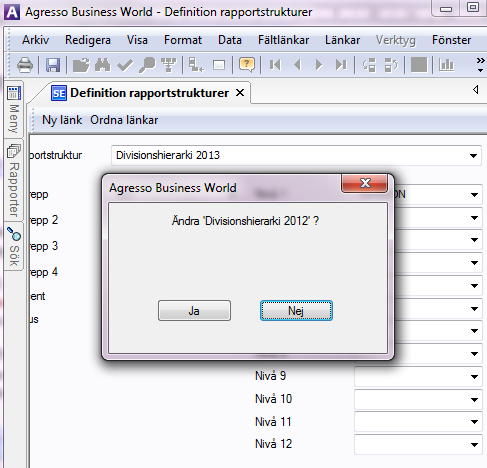The width and height of the screenshot is (487, 468).
Task: Click the small triangle at tab bar end
Action: [475, 89]
